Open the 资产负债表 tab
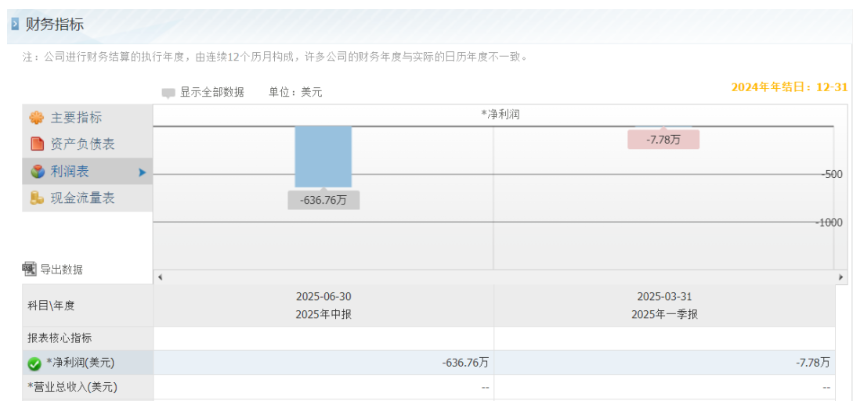Image resolution: width=855 pixels, height=410 pixels. tap(82, 144)
